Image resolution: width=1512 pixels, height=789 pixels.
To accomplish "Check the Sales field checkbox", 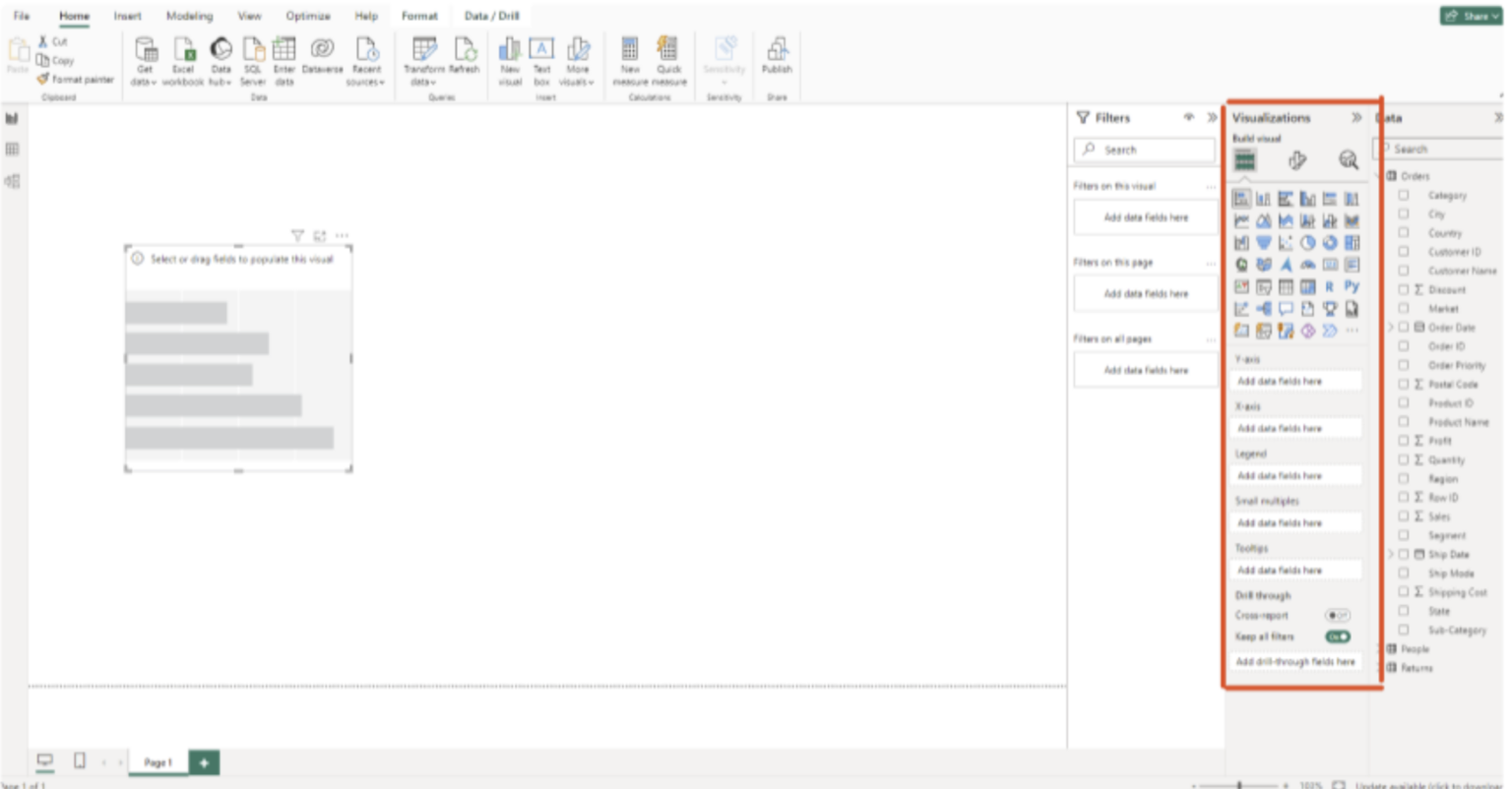I will pyautogui.click(x=1402, y=516).
